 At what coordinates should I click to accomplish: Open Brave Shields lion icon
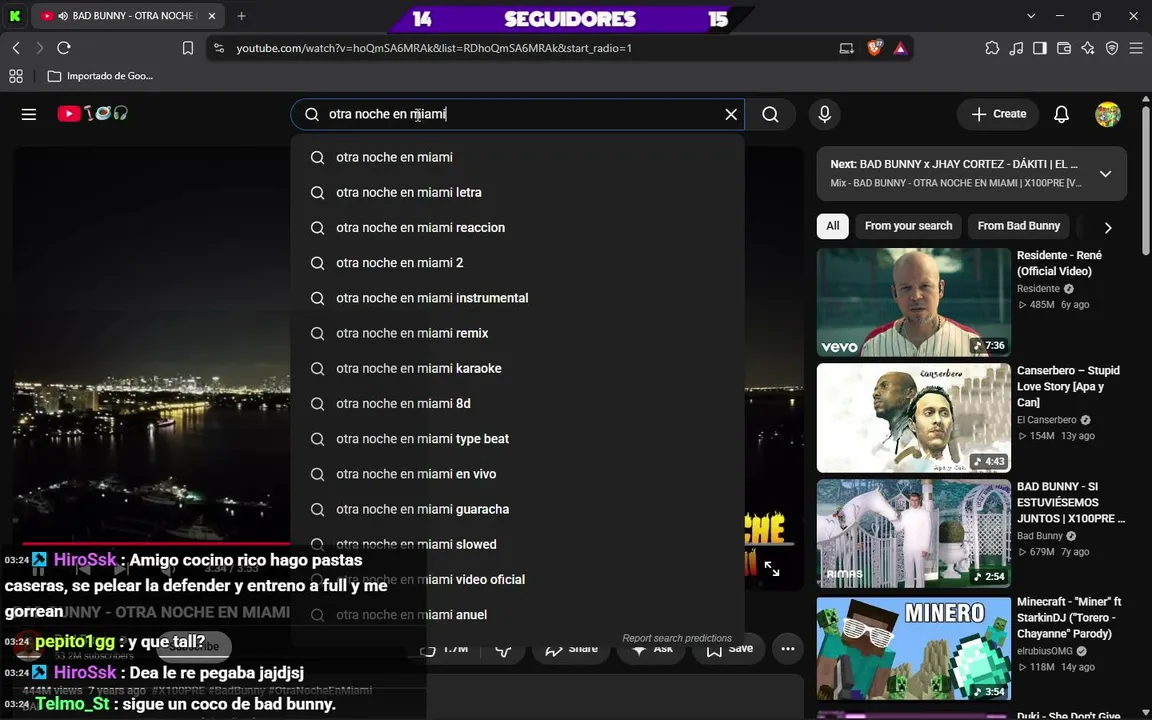point(874,48)
